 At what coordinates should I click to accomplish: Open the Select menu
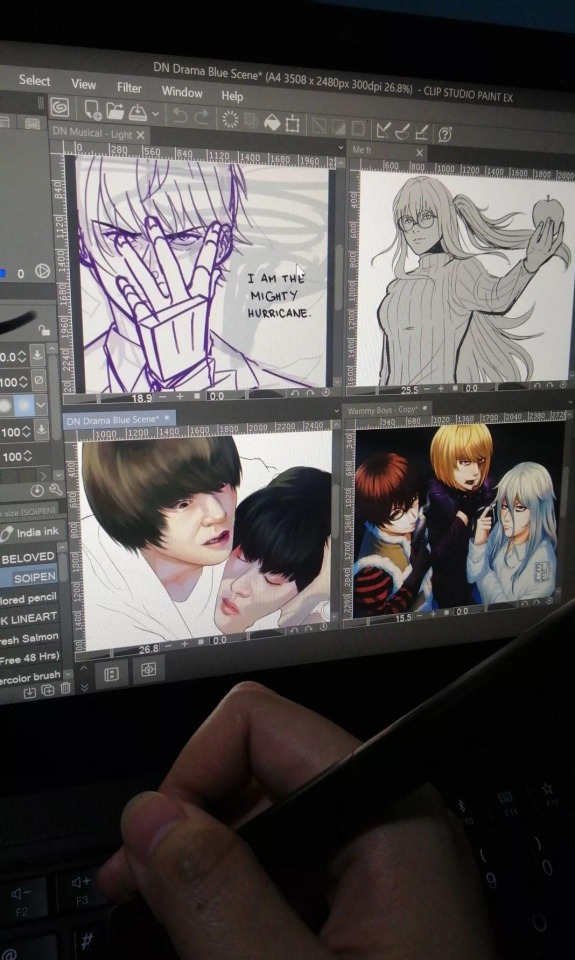[x=34, y=80]
